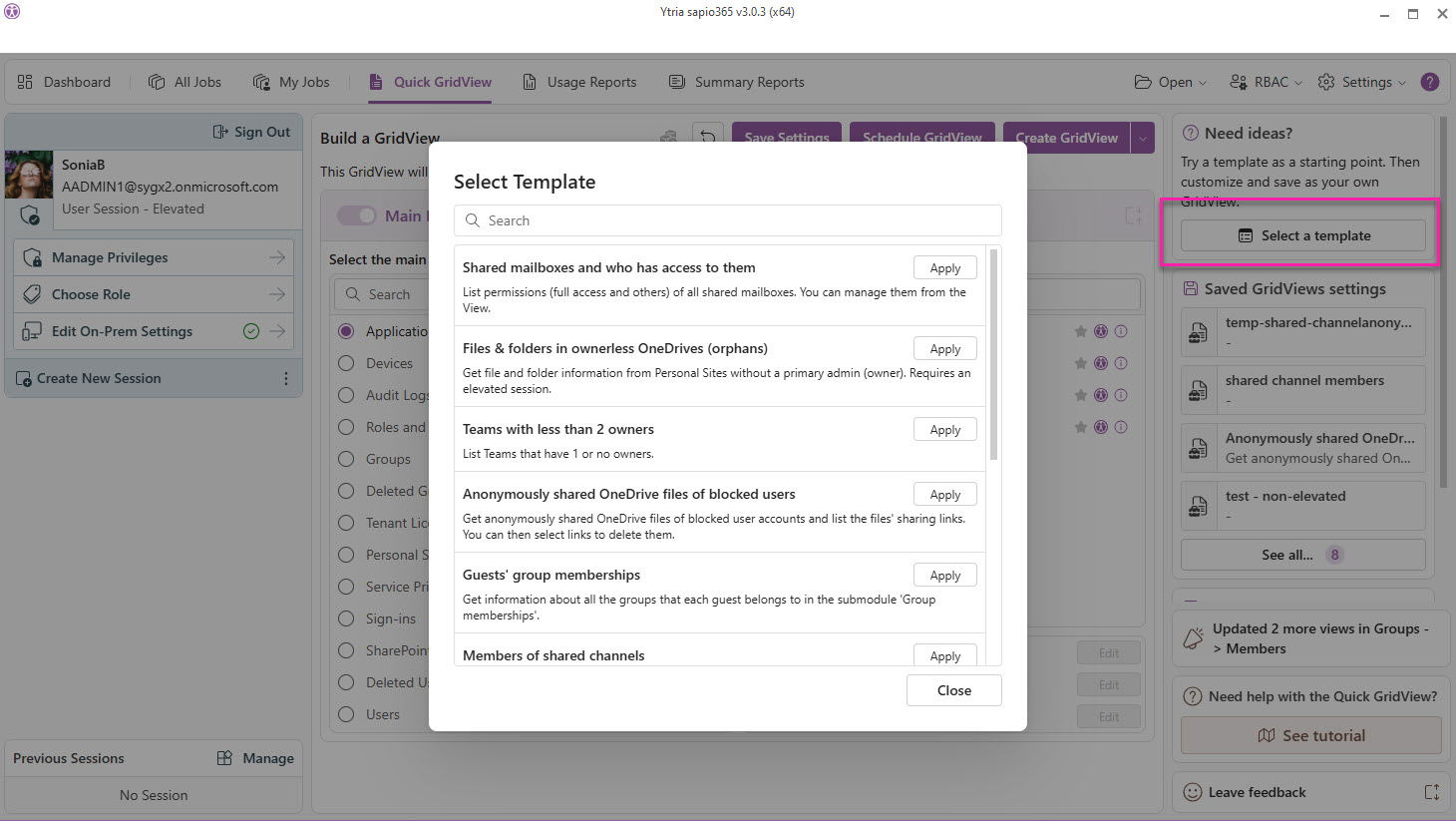The width and height of the screenshot is (1456, 821).
Task: Open temp-shared-channelanony saved GridView
Action: point(1303,332)
